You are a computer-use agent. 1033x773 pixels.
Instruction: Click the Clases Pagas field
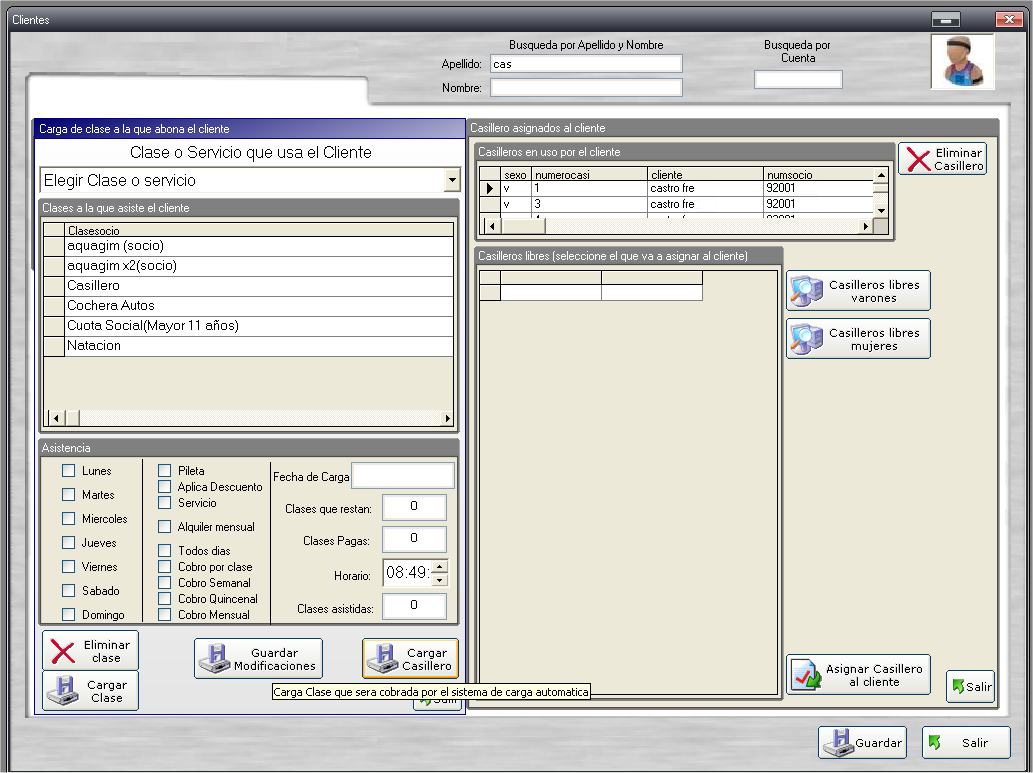point(414,539)
